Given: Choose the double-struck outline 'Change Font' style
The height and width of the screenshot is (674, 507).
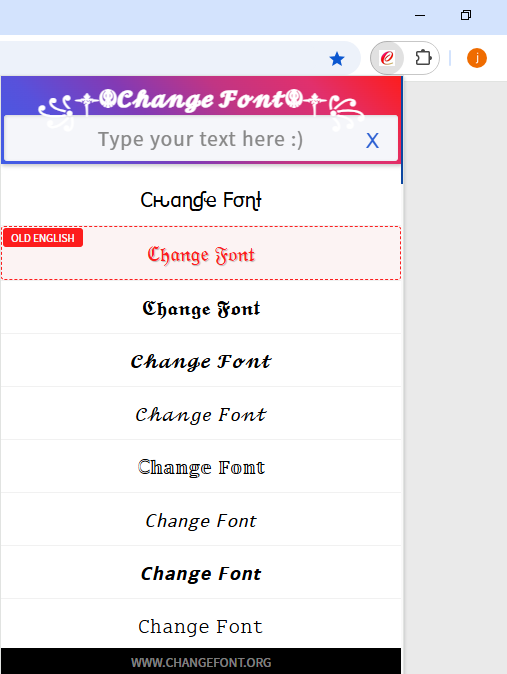Looking at the screenshot, I should [x=201, y=467].
